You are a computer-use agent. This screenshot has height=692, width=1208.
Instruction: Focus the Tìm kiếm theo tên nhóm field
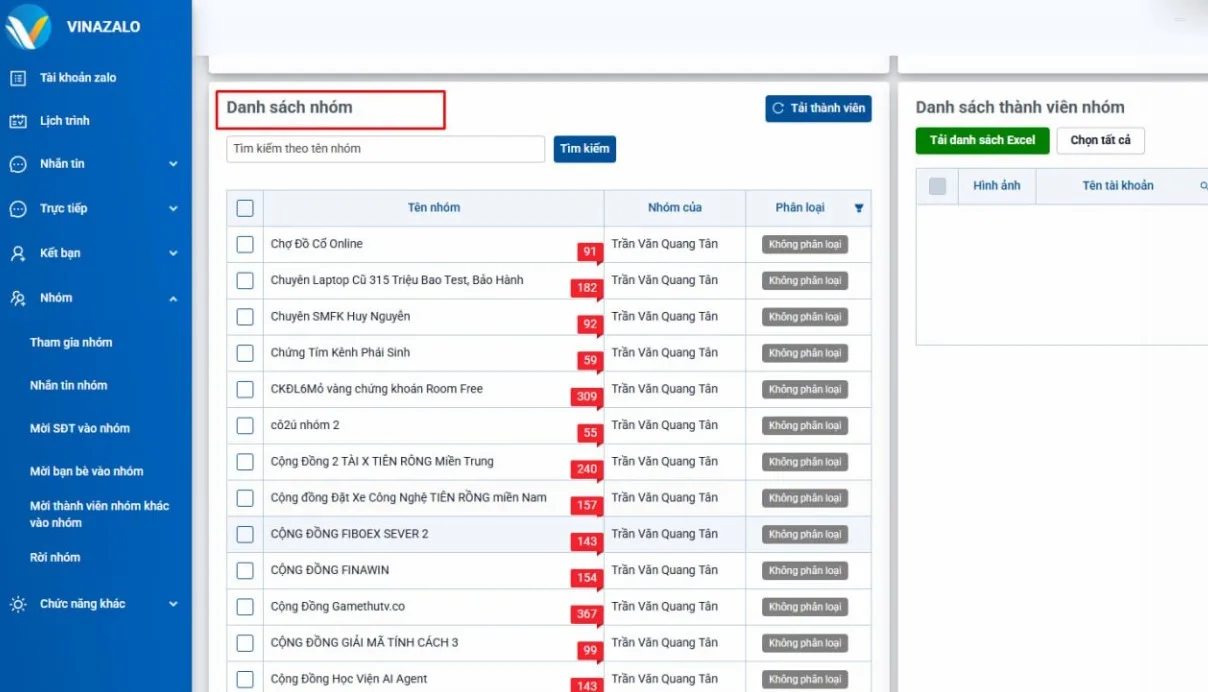(385, 149)
